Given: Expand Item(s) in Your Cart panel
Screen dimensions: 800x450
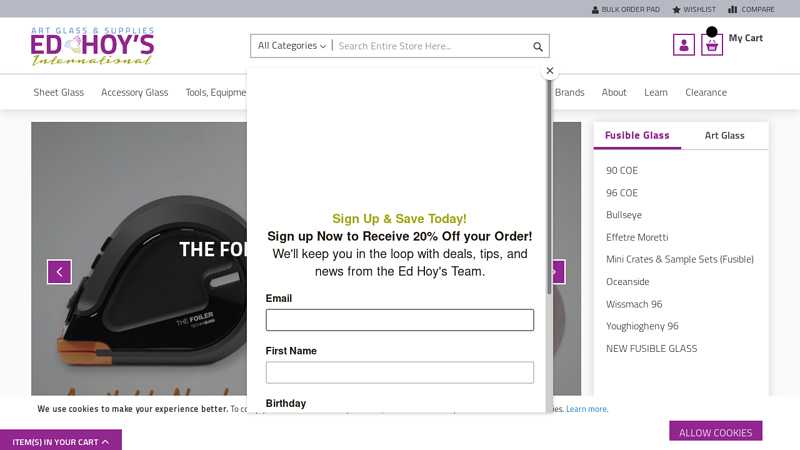Looking at the screenshot, I should pos(61,441).
